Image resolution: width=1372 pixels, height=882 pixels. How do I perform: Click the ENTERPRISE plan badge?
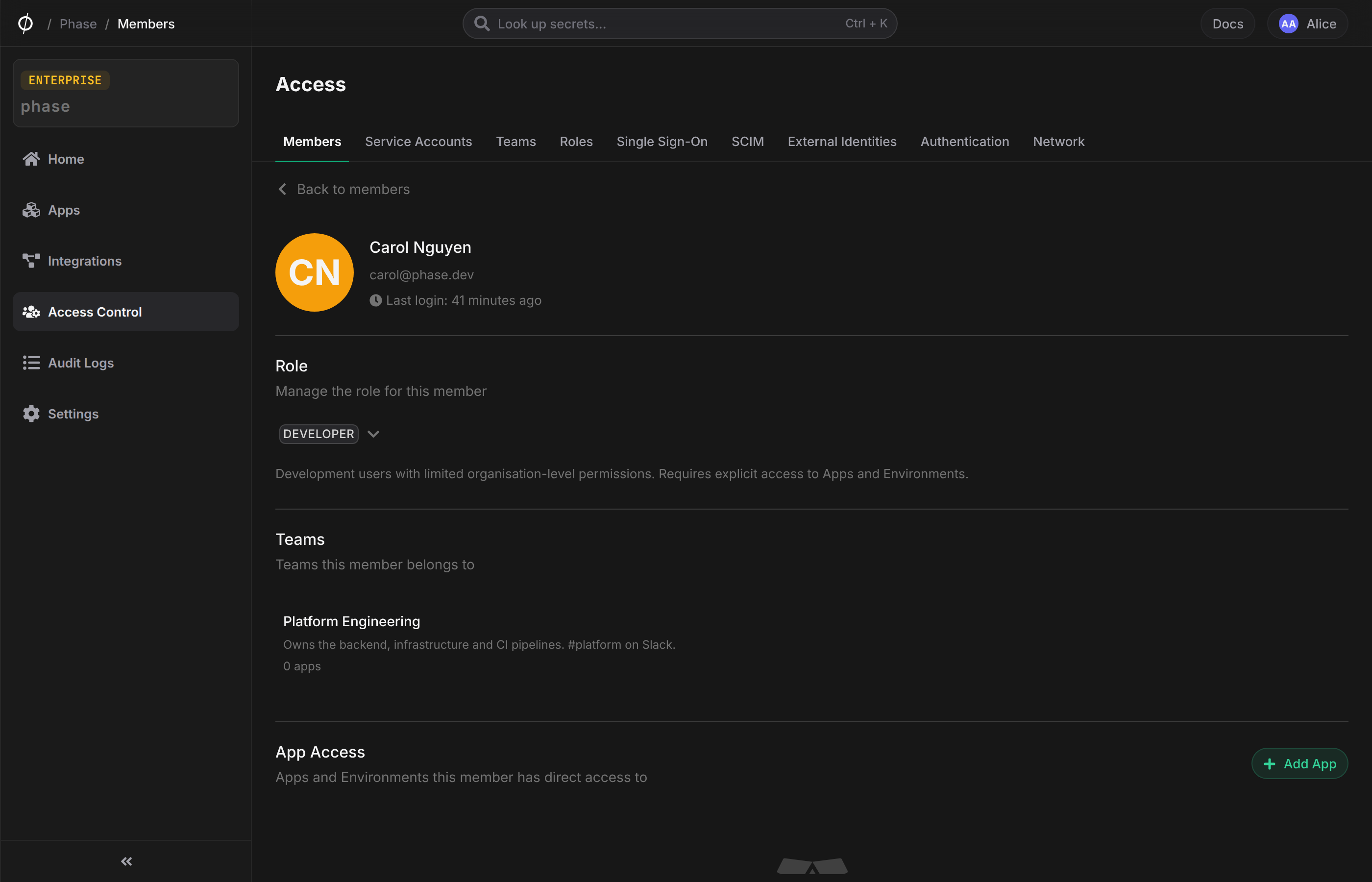65,80
